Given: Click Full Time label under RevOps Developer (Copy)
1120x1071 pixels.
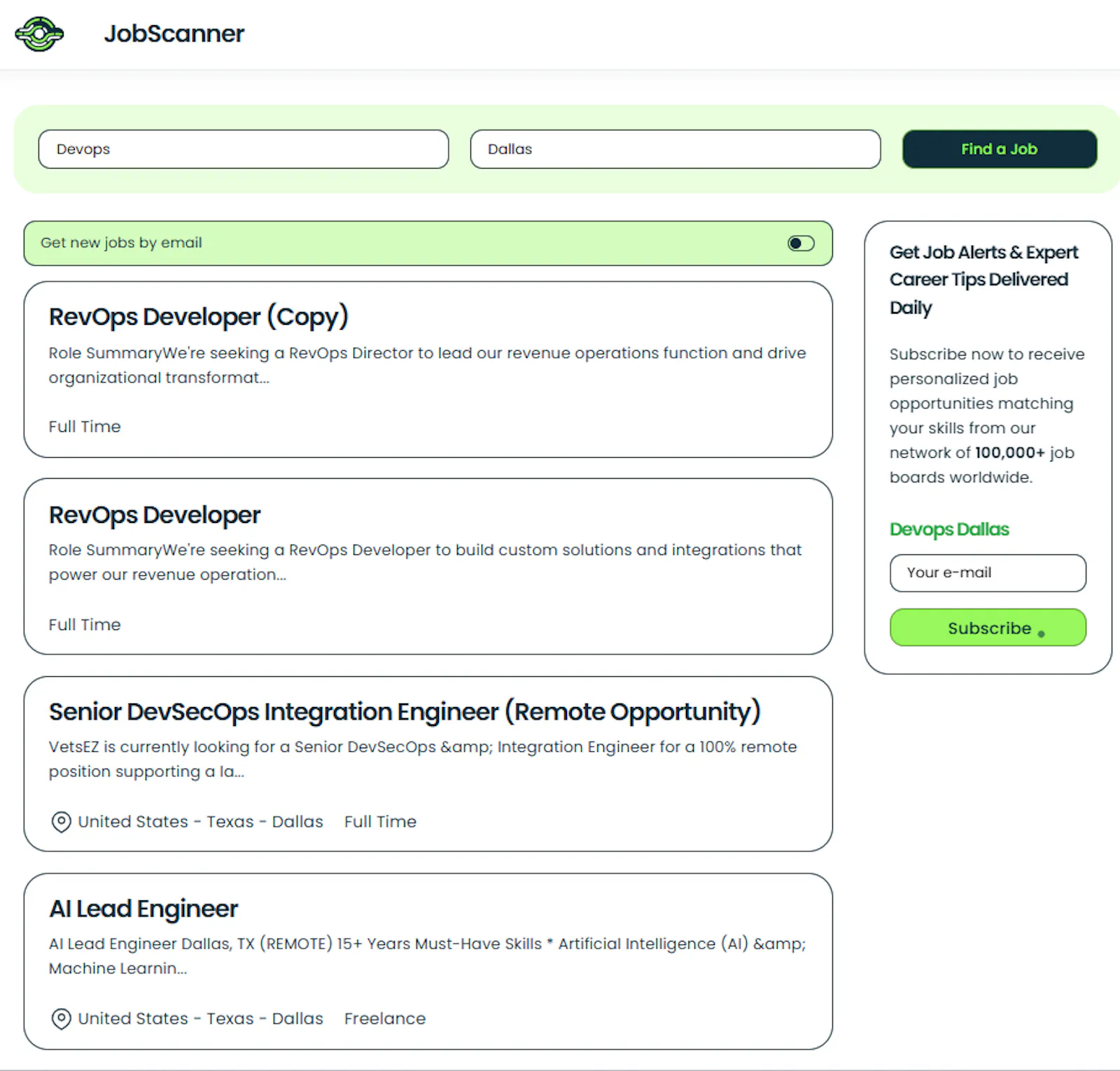Looking at the screenshot, I should pyautogui.click(x=85, y=426).
